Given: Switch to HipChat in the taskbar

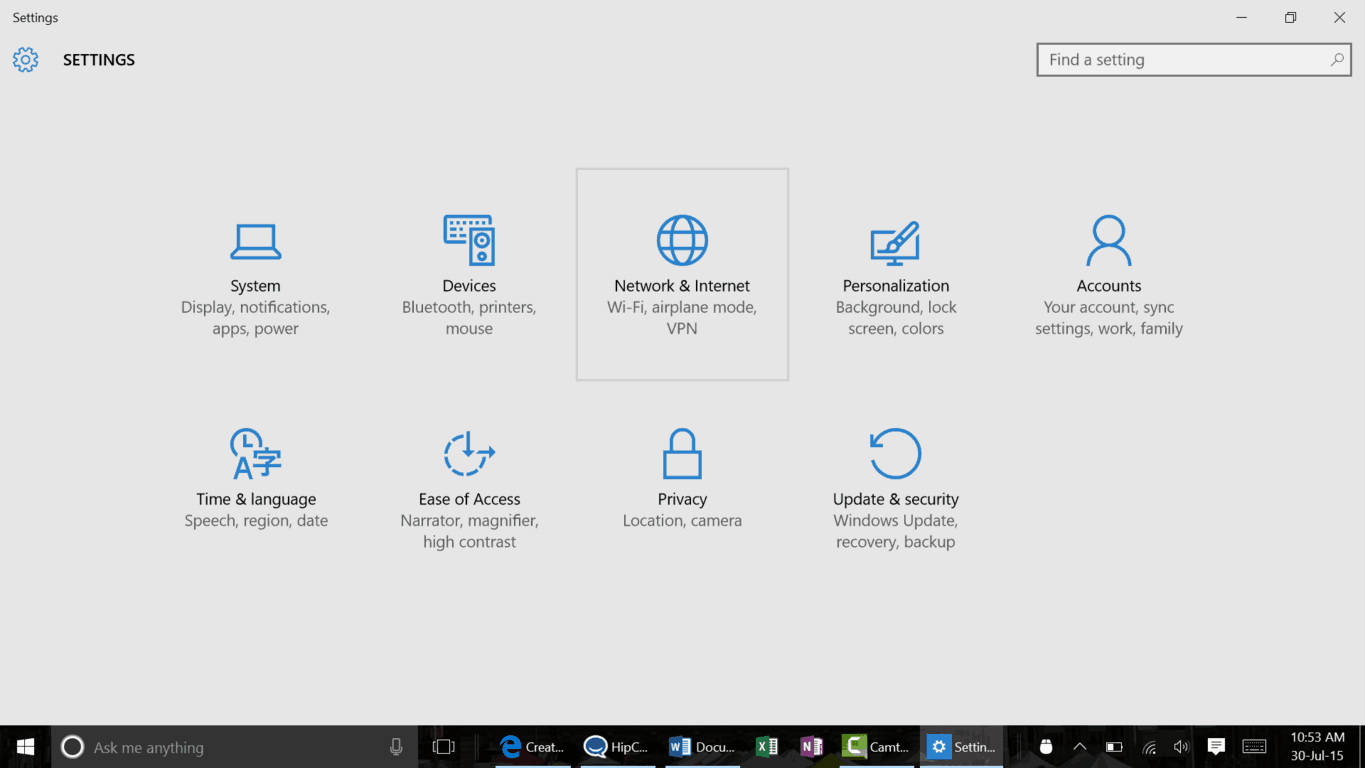Looking at the screenshot, I should 616,747.
